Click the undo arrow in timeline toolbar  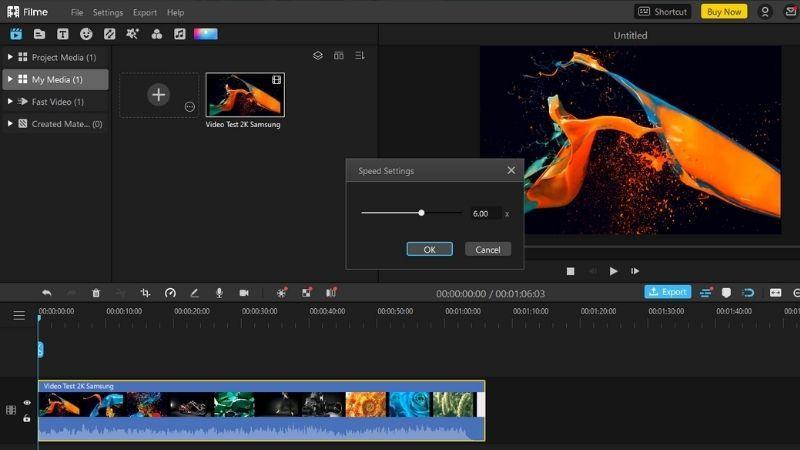point(46,293)
